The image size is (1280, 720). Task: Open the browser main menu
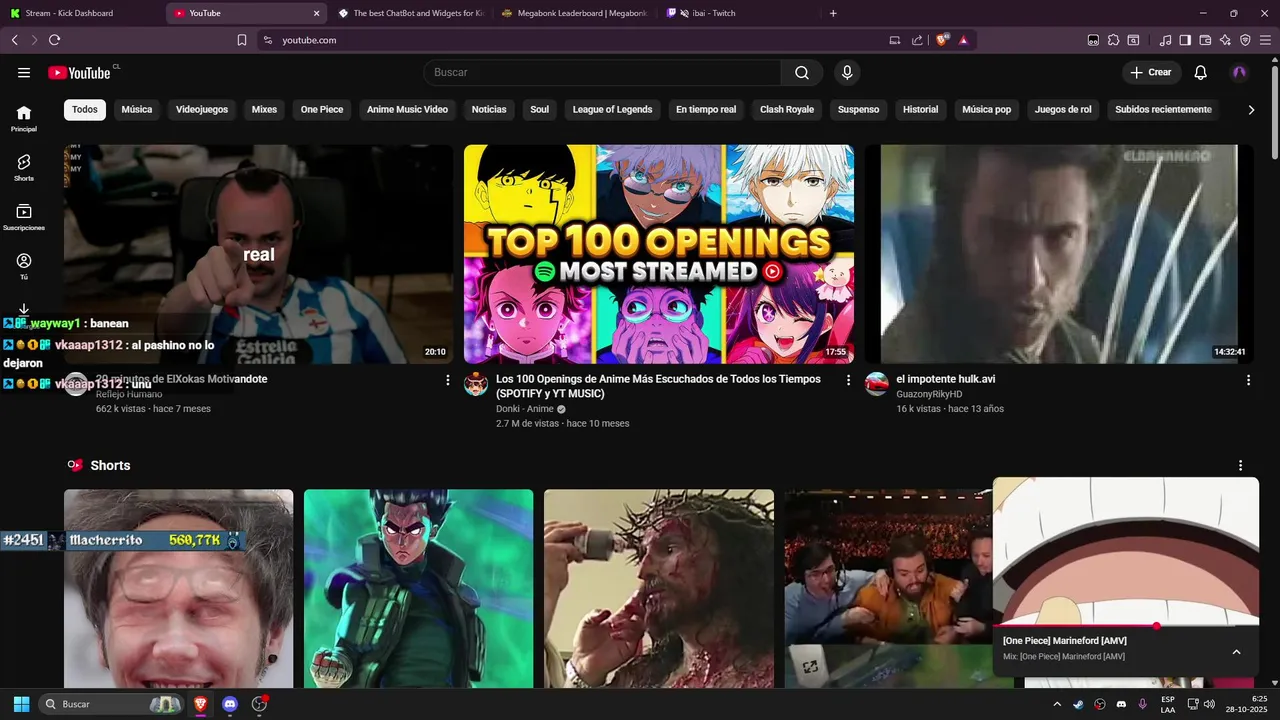[1266, 40]
